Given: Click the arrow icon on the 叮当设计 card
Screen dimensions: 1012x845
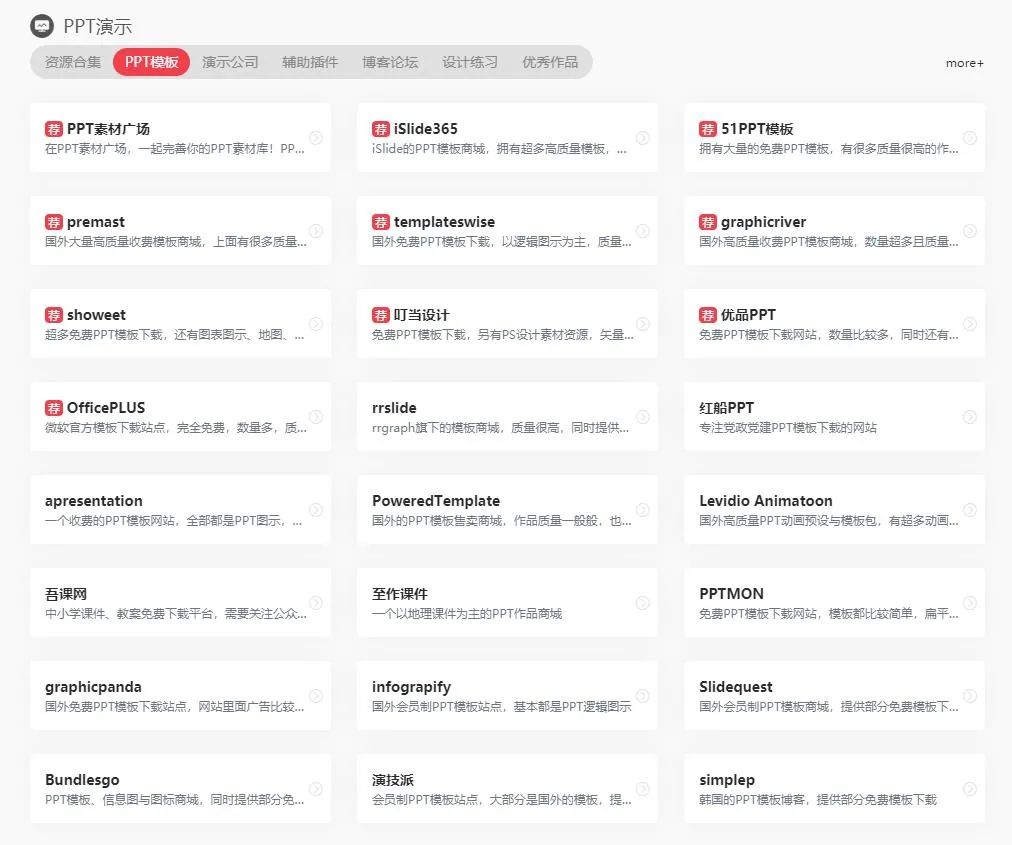Looking at the screenshot, I should [x=643, y=323].
